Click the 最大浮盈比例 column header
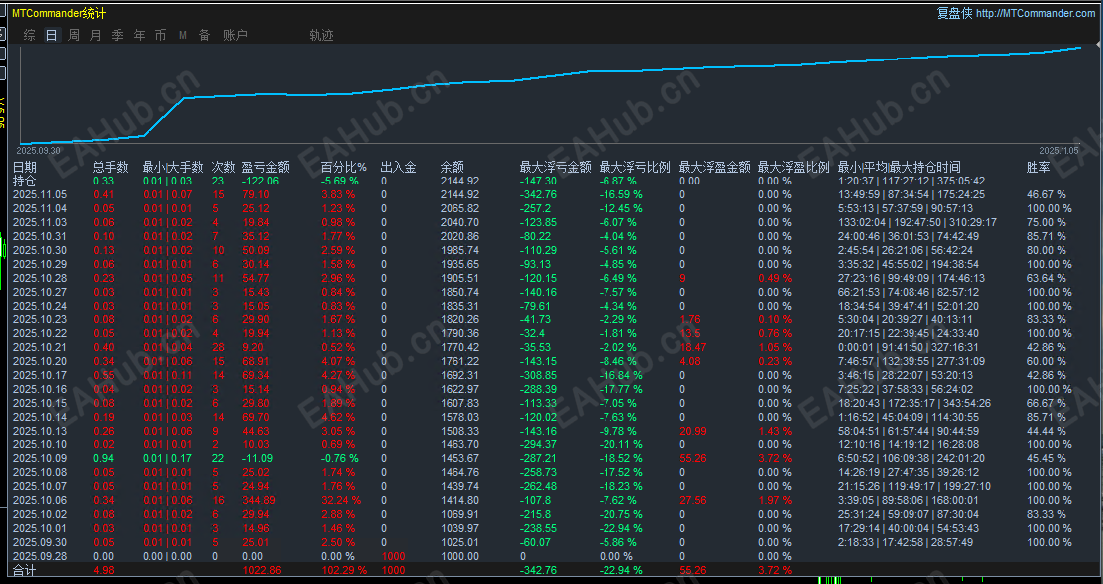 (x=793, y=167)
